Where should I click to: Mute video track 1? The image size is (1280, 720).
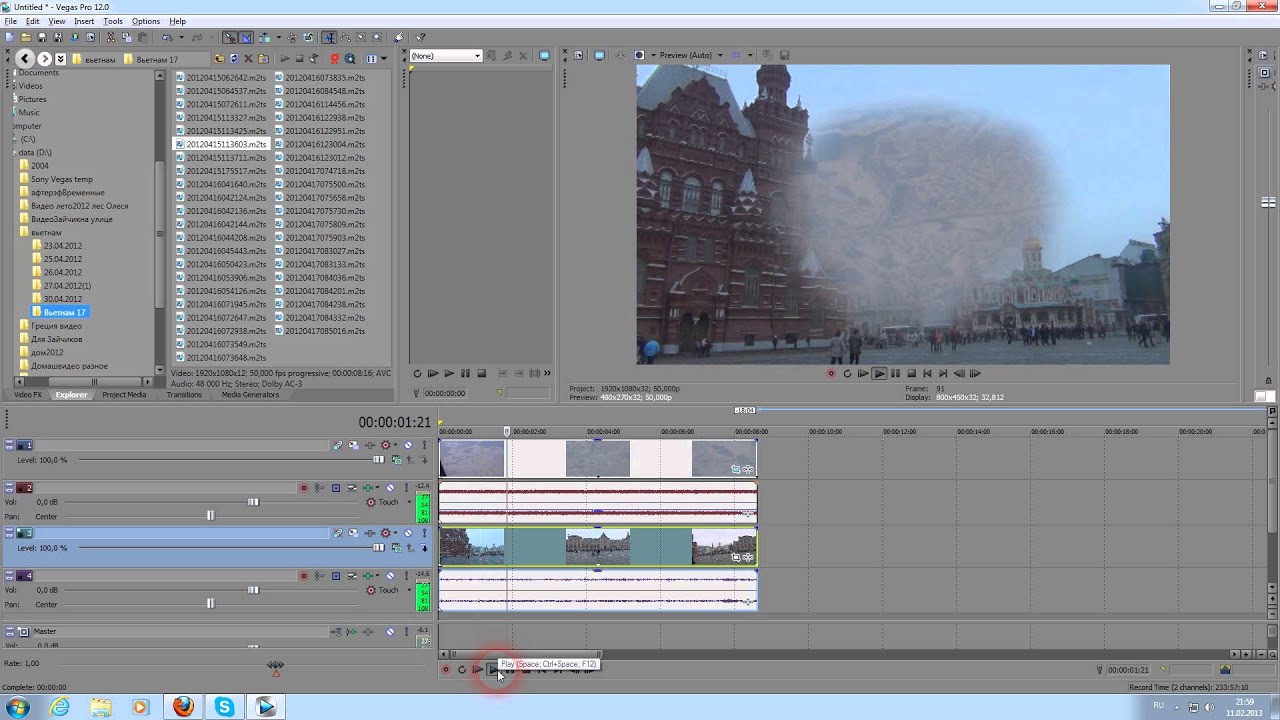click(408, 445)
